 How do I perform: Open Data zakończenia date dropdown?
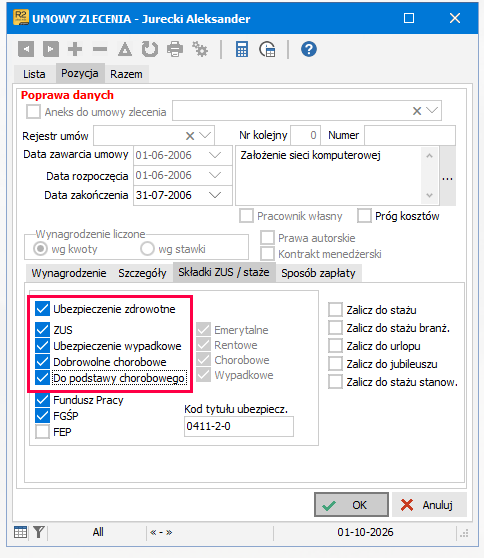point(215,195)
